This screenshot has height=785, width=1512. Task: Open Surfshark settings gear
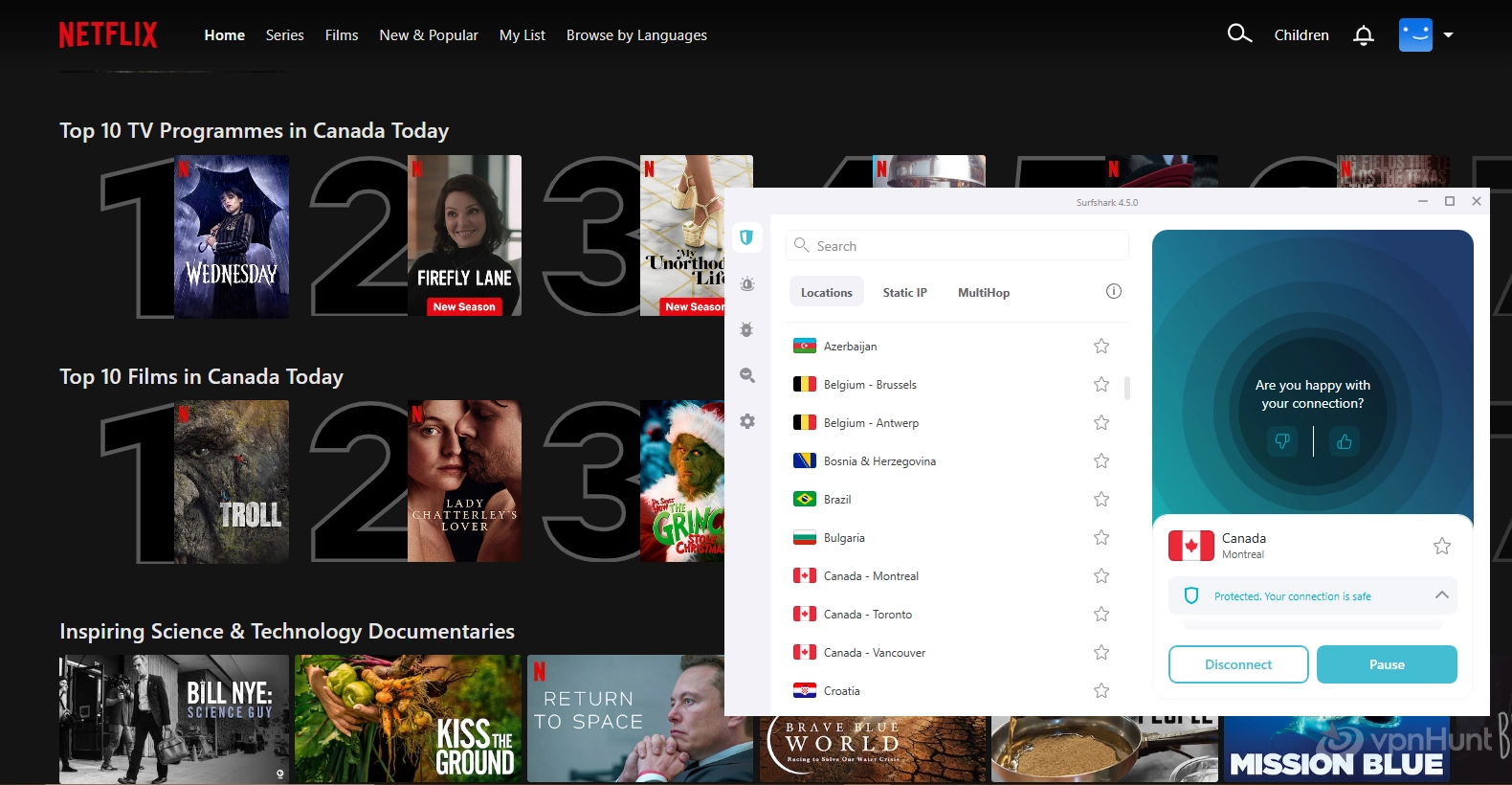747,421
